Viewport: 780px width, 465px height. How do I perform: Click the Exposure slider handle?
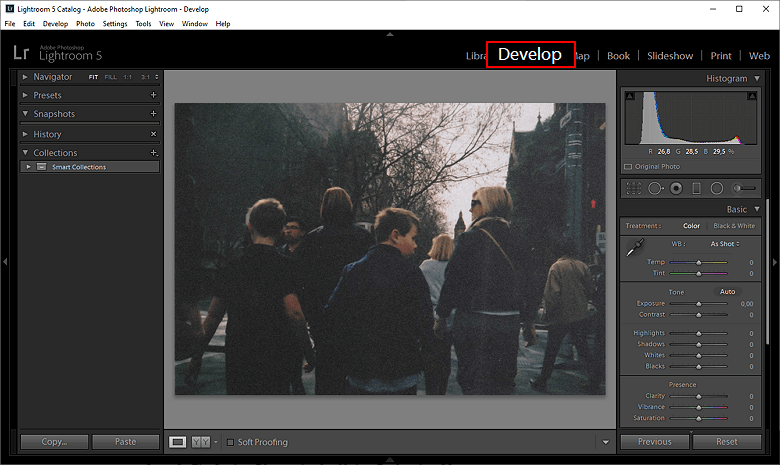698,304
